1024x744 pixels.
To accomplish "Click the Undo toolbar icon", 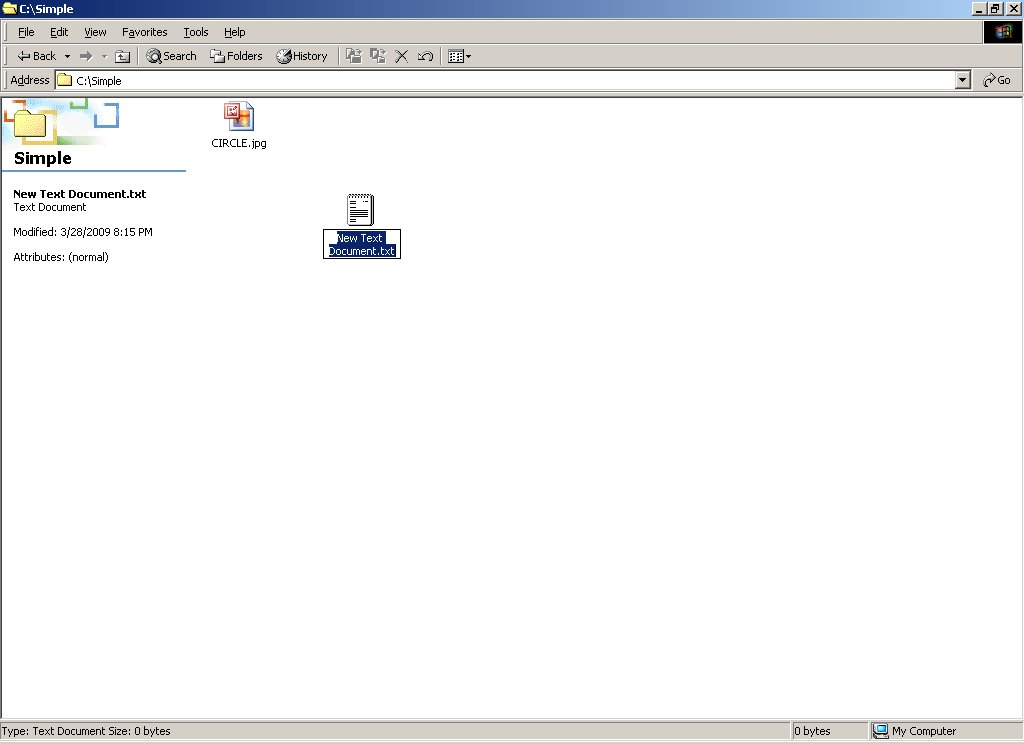I will [x=425, y=56].
